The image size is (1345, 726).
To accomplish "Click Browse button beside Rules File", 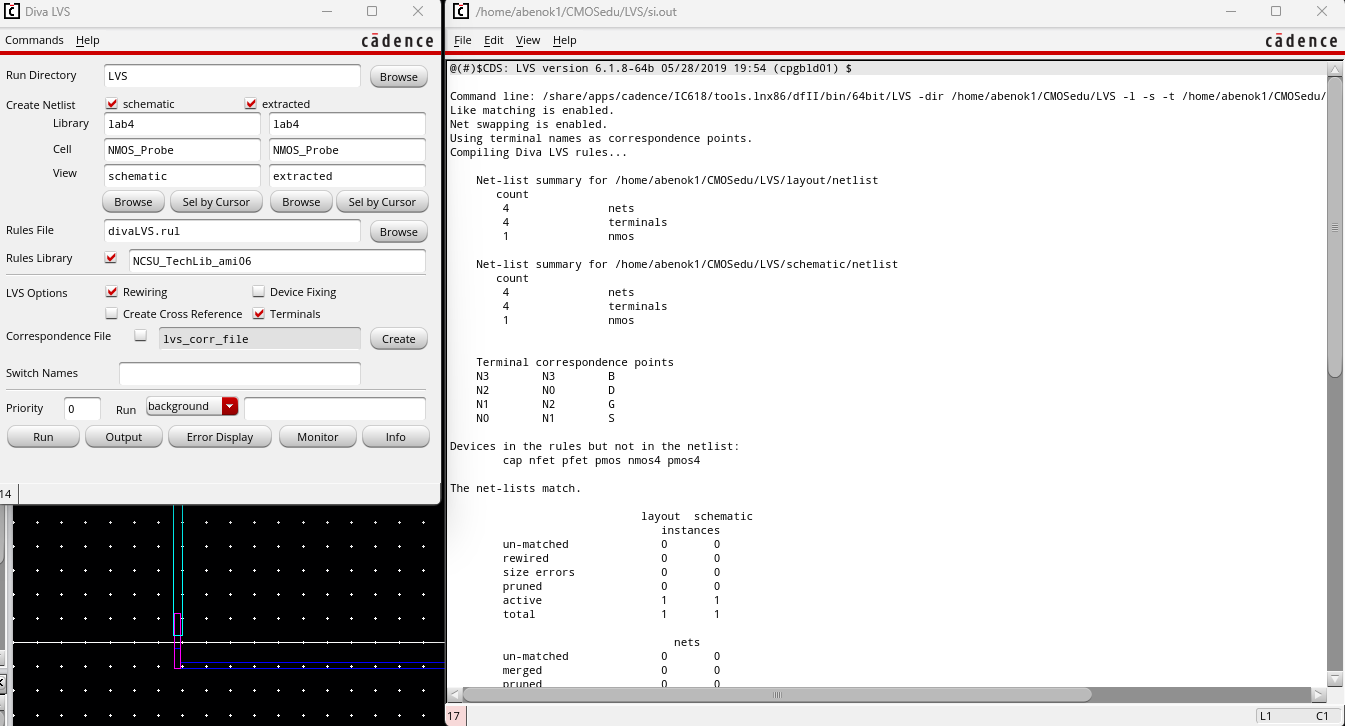I will pos(399,232).
